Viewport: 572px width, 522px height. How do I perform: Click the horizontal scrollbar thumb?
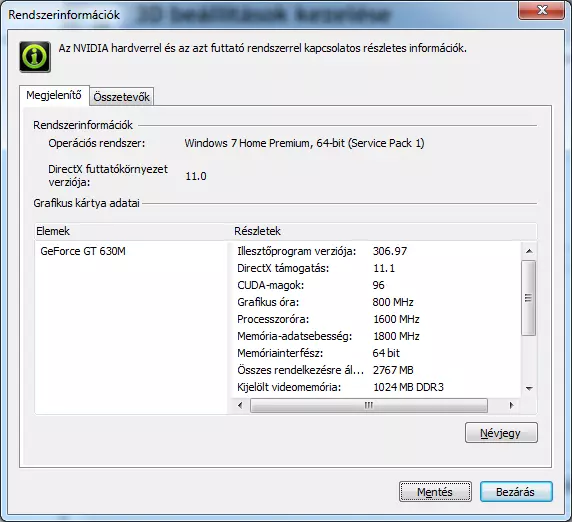pyautogui.click(x=368, y=405)
